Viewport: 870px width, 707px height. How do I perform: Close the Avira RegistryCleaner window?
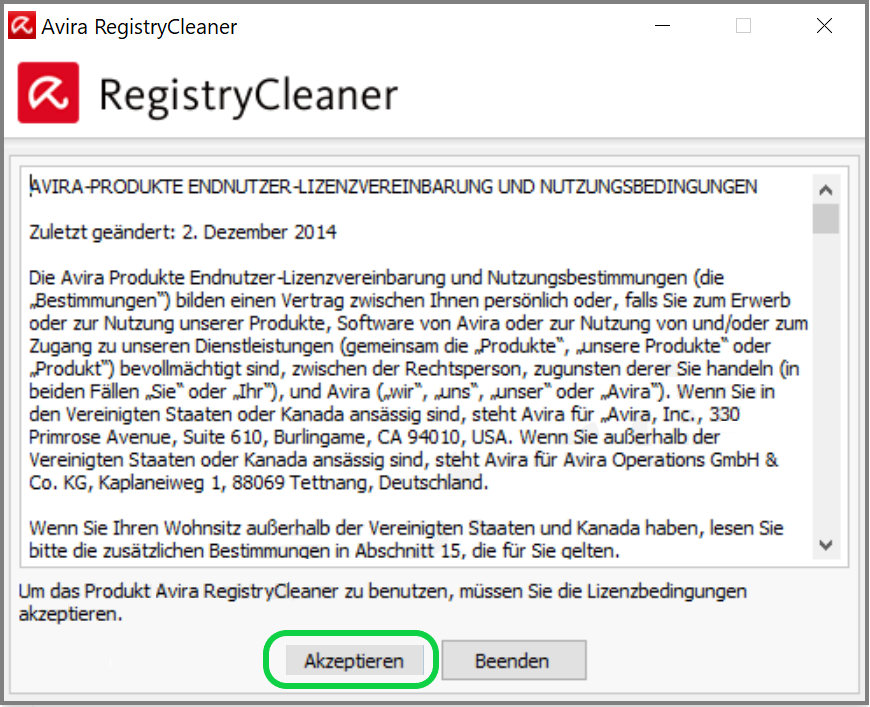[825, 26]
